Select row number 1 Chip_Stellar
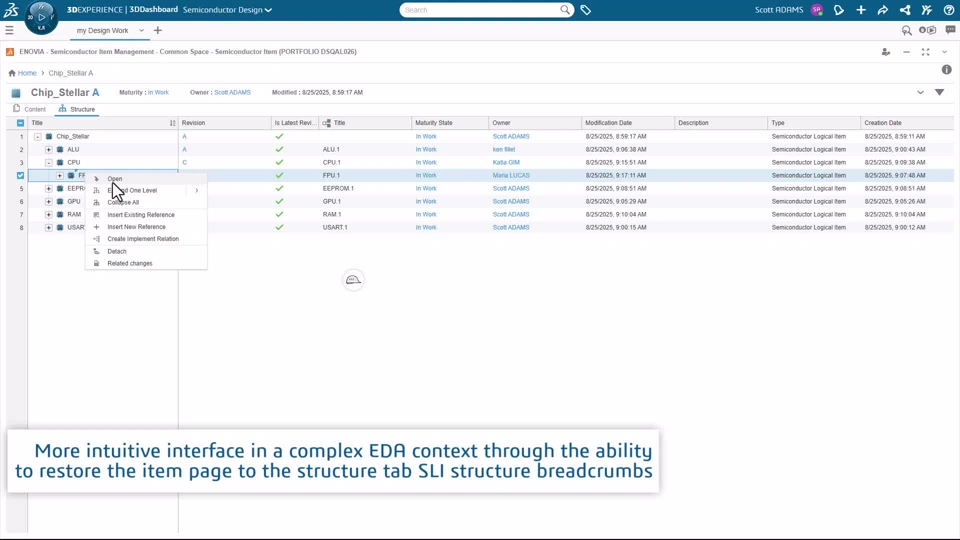The height and width of the screenshot is (540, 960). coord(21,137)
